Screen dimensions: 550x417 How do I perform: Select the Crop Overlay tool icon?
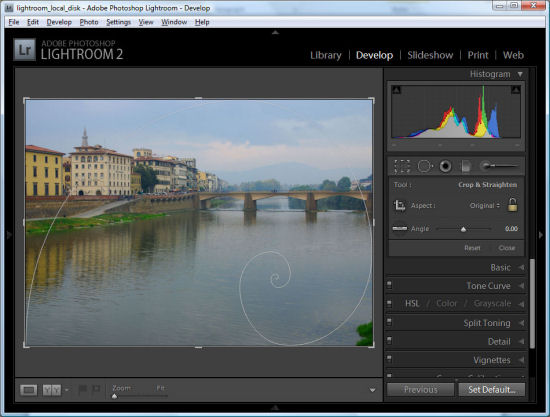pyautogui.click(x=402, y=166)
